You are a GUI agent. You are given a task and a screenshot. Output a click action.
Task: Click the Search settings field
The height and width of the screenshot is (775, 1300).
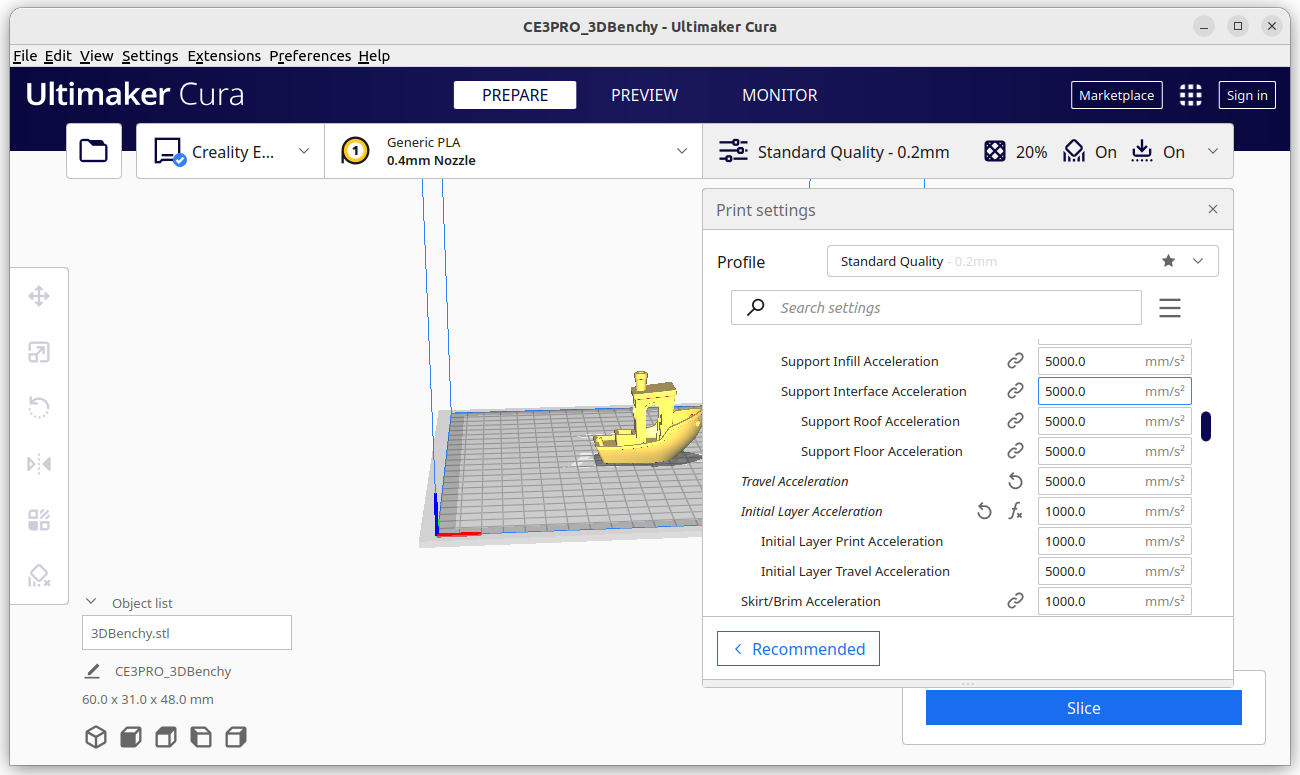pyautogui.click(x=936, y=308)
